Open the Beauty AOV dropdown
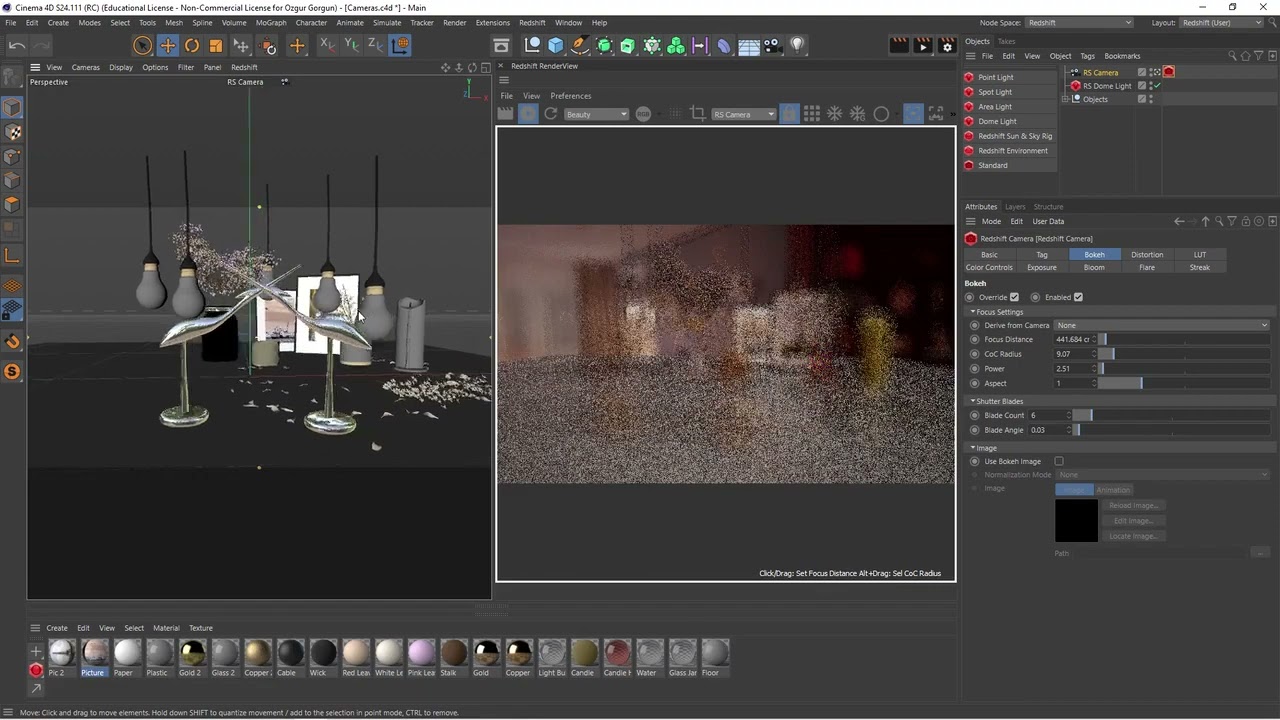1280x720 pixels. pos(596,114)
